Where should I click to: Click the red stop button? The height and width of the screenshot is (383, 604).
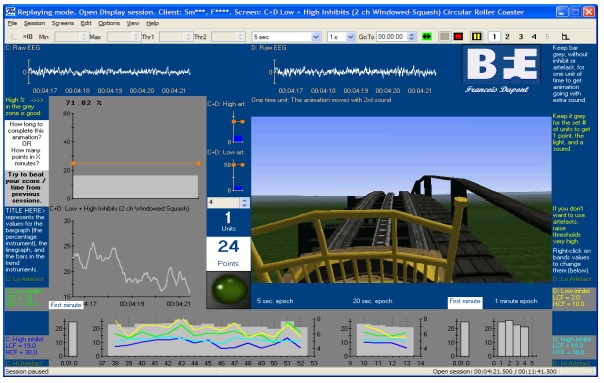(x=458, y=37)
